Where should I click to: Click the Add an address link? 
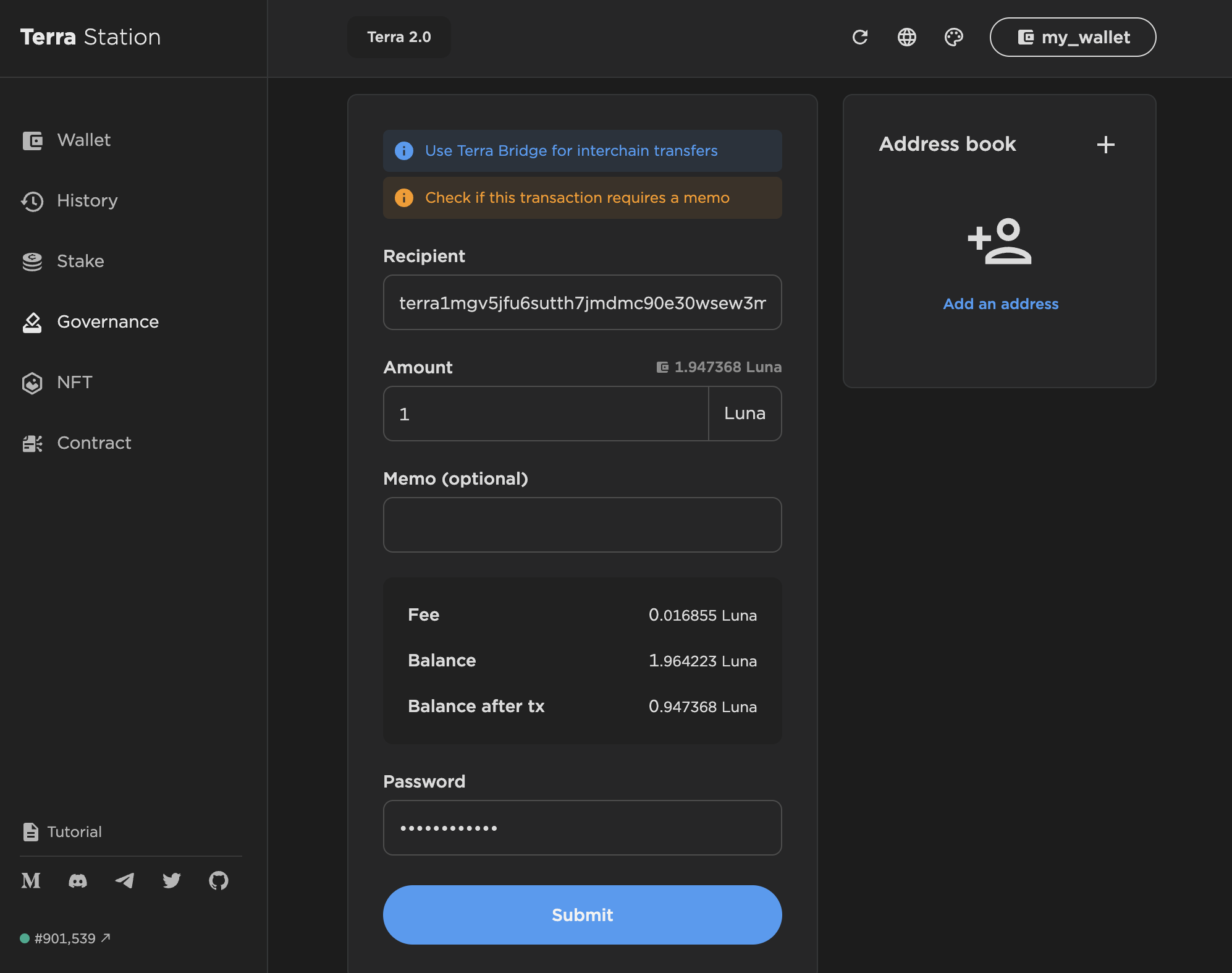coord(1000,304)
